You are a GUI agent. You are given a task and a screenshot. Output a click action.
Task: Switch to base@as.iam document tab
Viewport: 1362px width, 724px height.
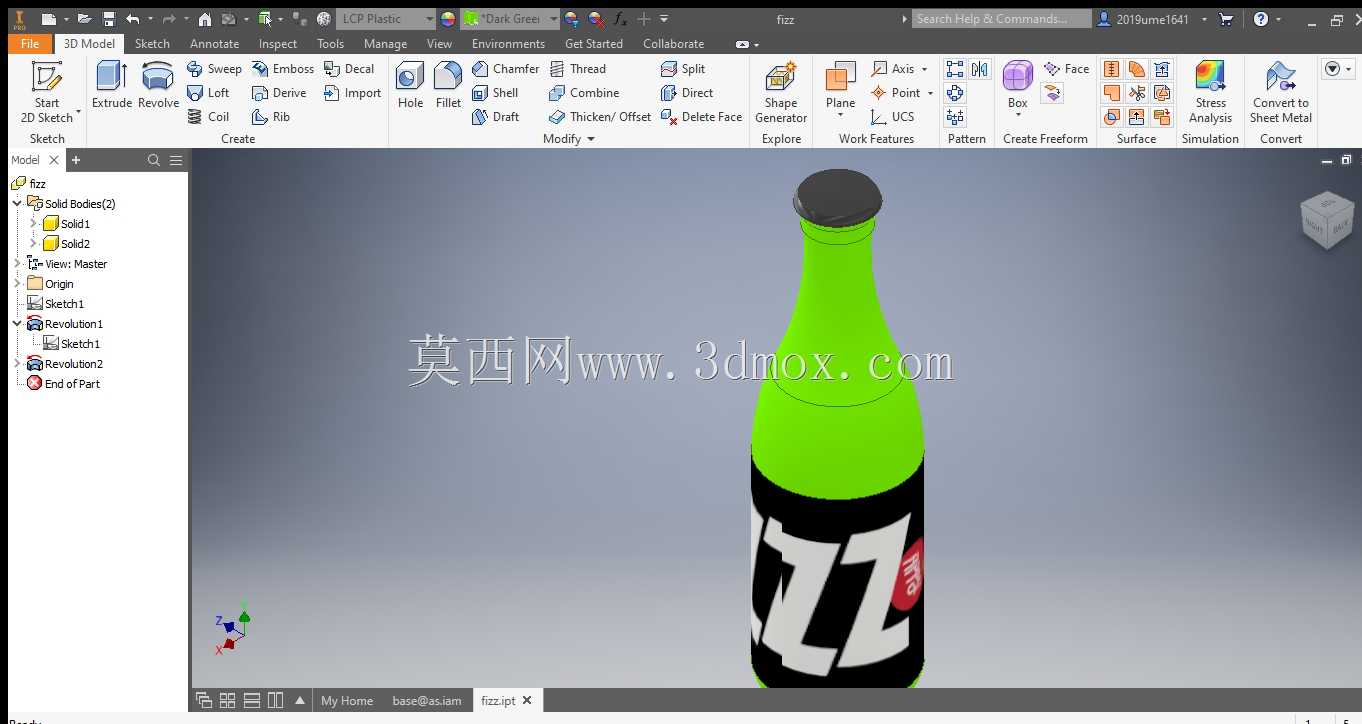tap(427, 701)
